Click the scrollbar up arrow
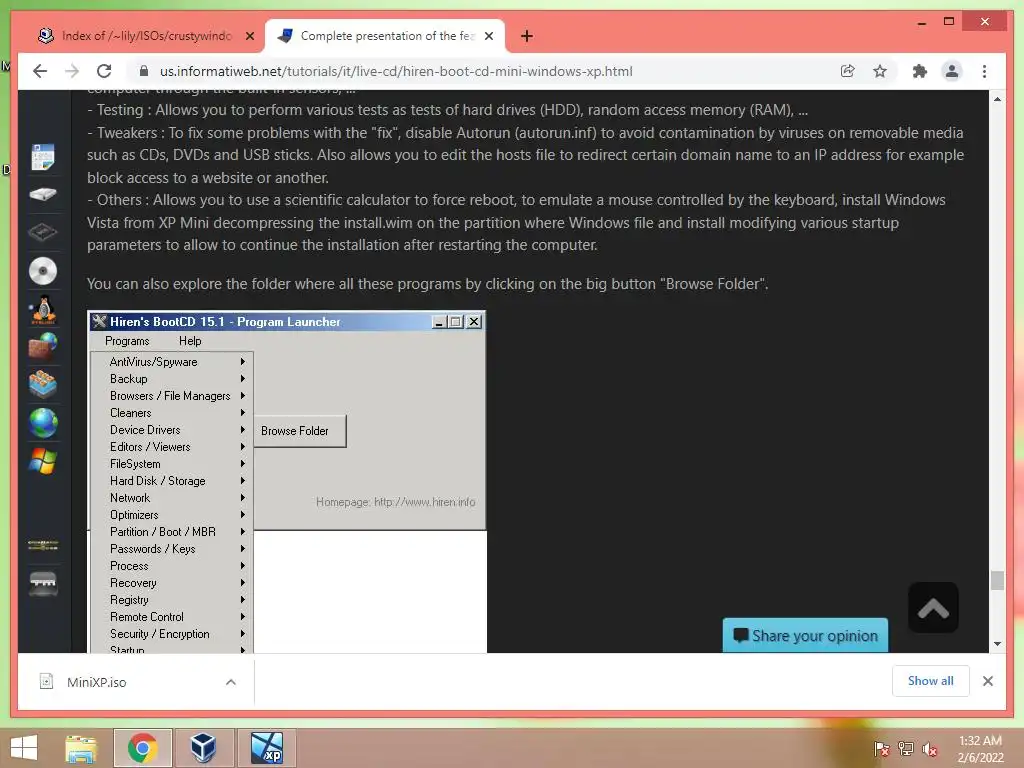The width and height of the screenshot is (1024, 768). (997, 99)
